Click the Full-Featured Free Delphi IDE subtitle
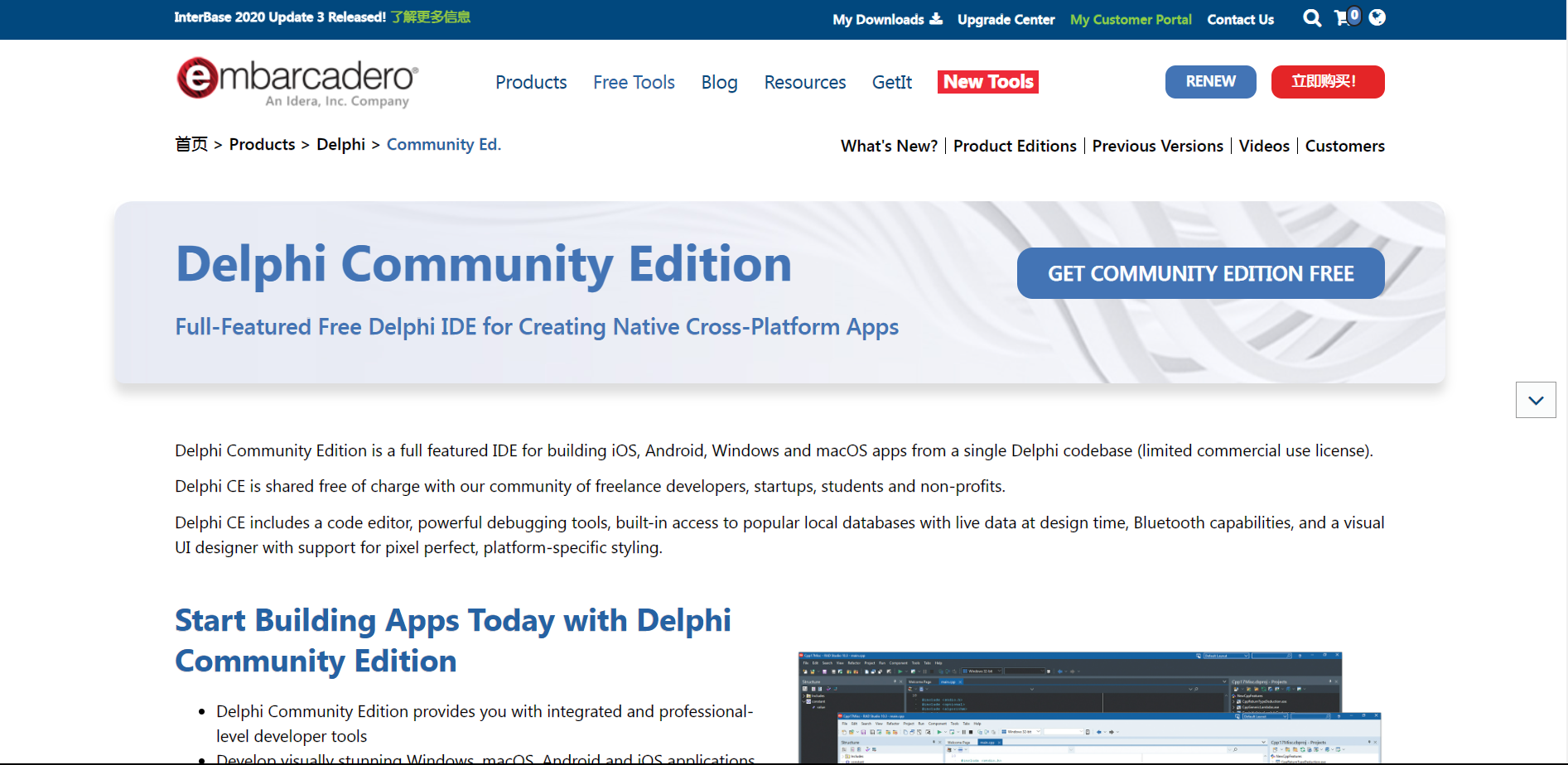This screenshot has width=1568, height=765. 537,327
